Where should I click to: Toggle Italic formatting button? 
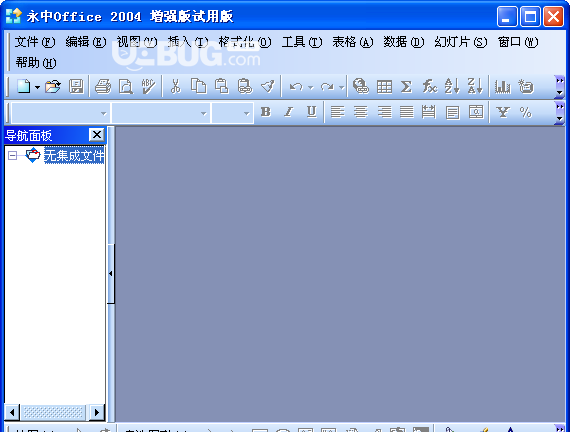pos(289,112)
